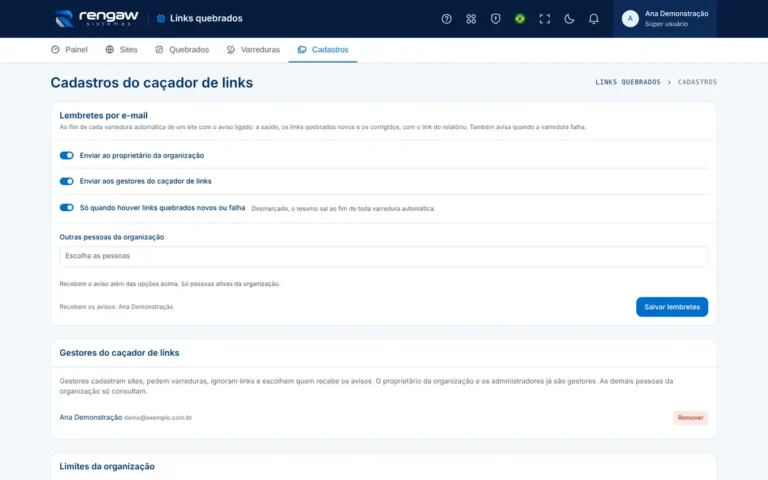Image resolution: width=768 pixels, height=480 pixels.
Task: Click the Gestores do caçador de links heading
Action: point(120,353)
